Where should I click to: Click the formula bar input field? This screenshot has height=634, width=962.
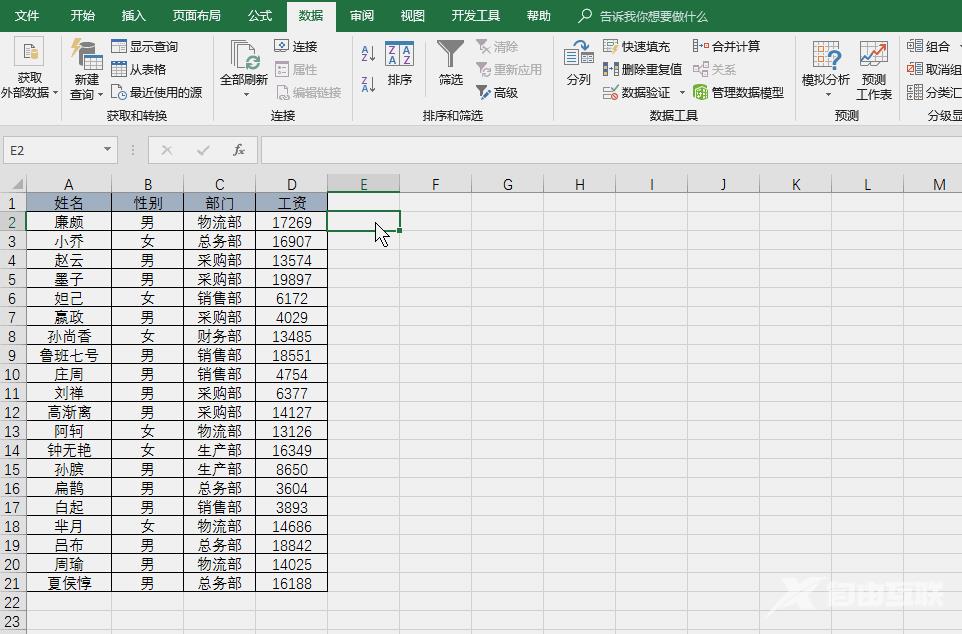[600, 150]
